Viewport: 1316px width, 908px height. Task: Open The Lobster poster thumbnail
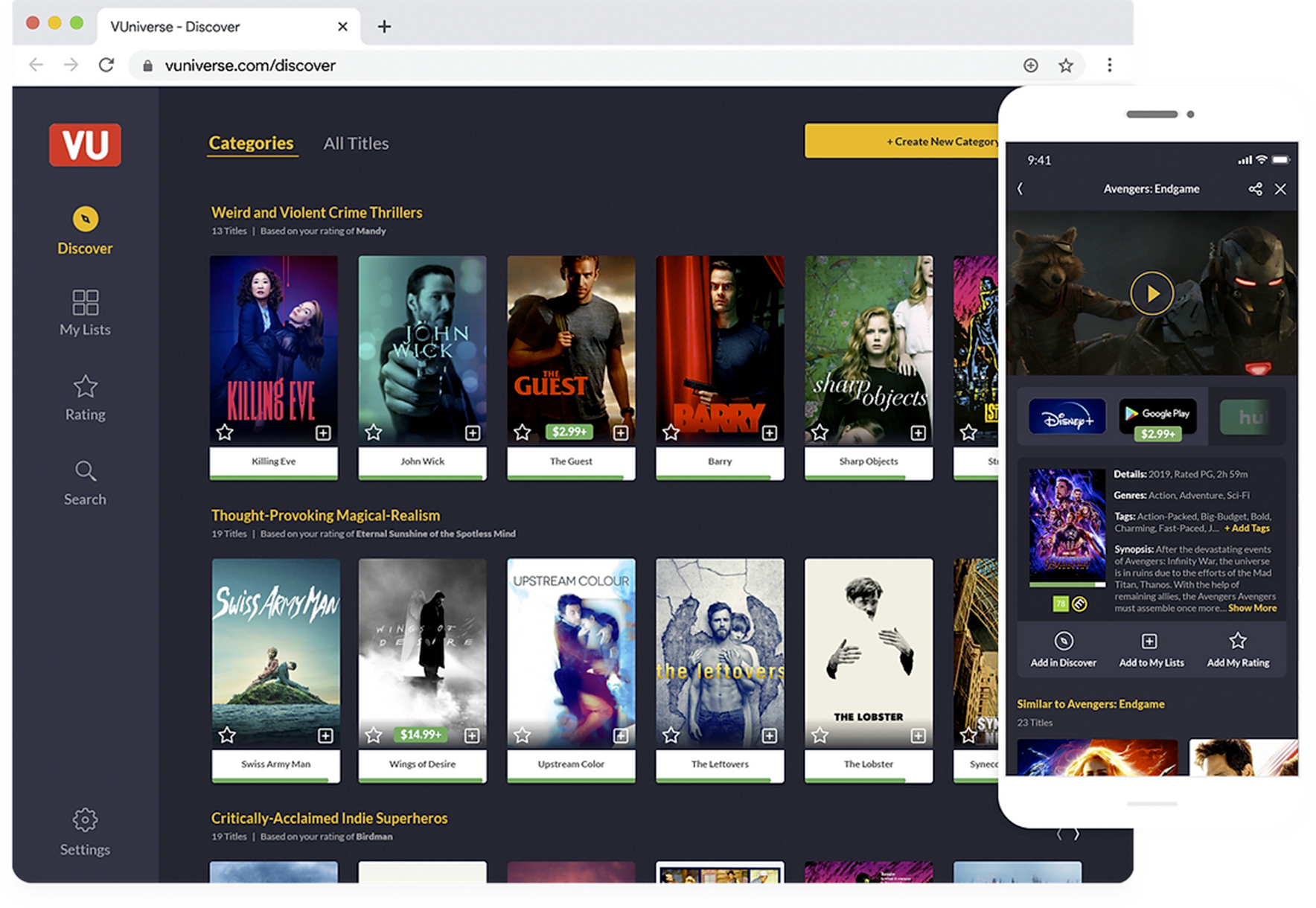click(869, 653)
